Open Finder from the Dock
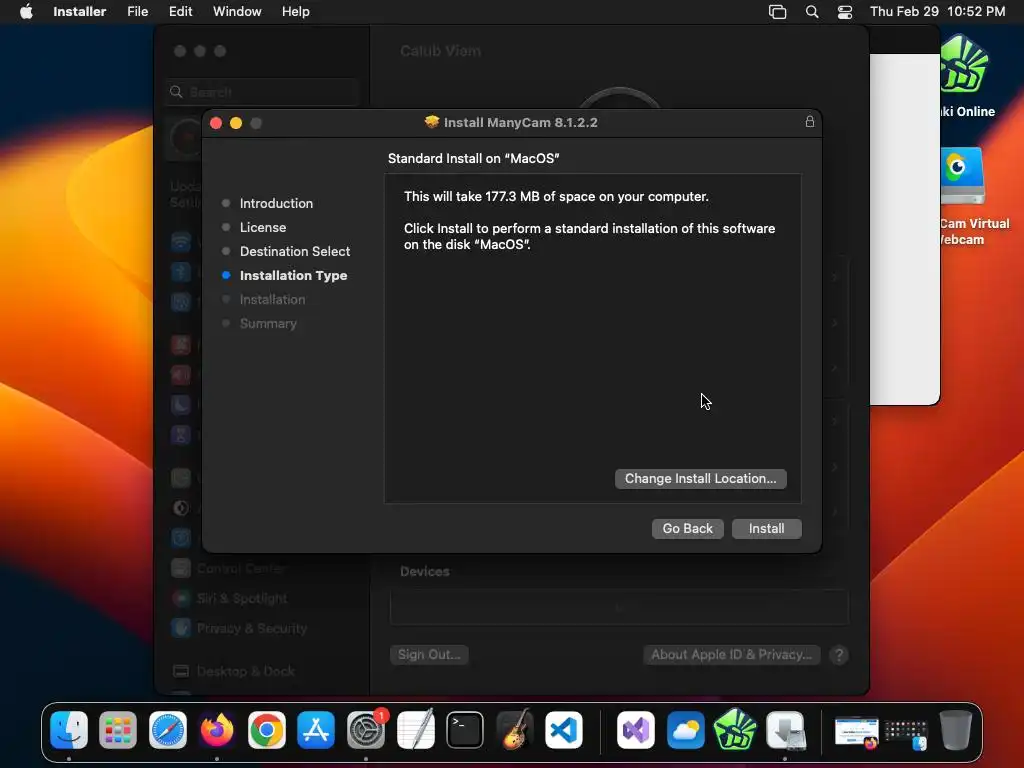This screenshot has height=768, width=1024. pyautogui.click(x=69, y=729)
